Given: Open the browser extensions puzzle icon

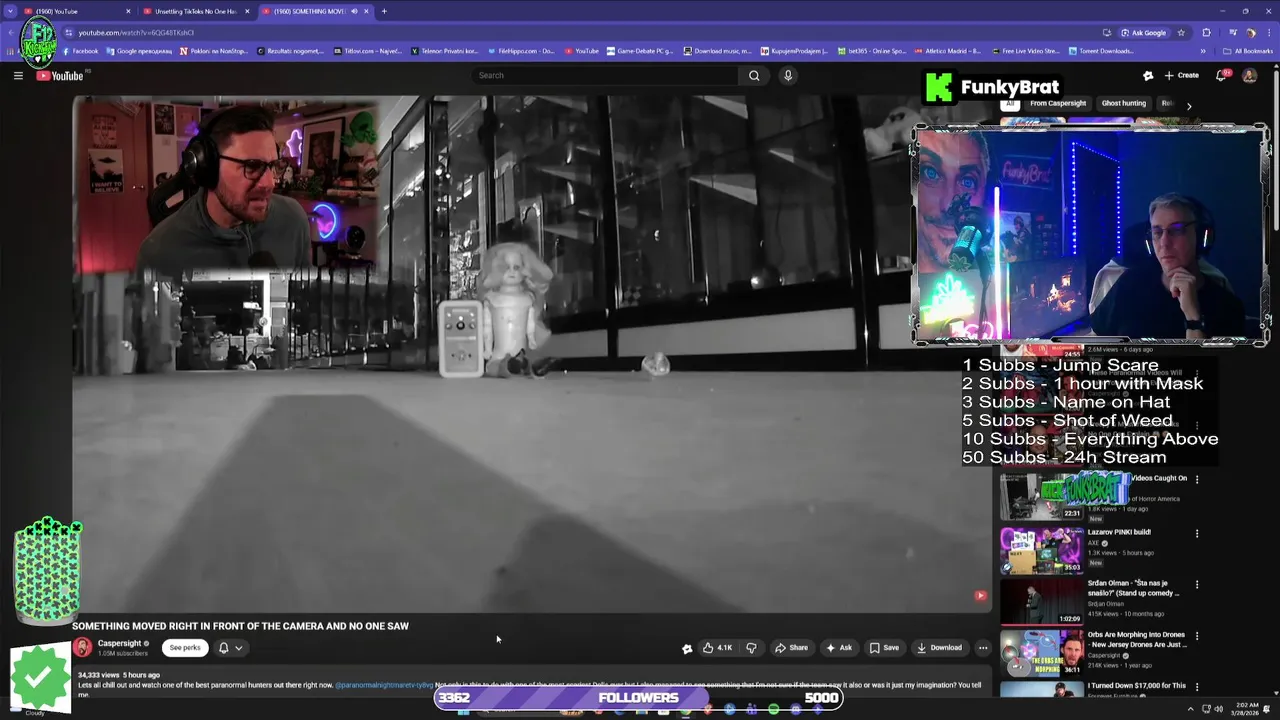Looking at the screenshot, I should pyautogui.click(x=1206, y=32).
